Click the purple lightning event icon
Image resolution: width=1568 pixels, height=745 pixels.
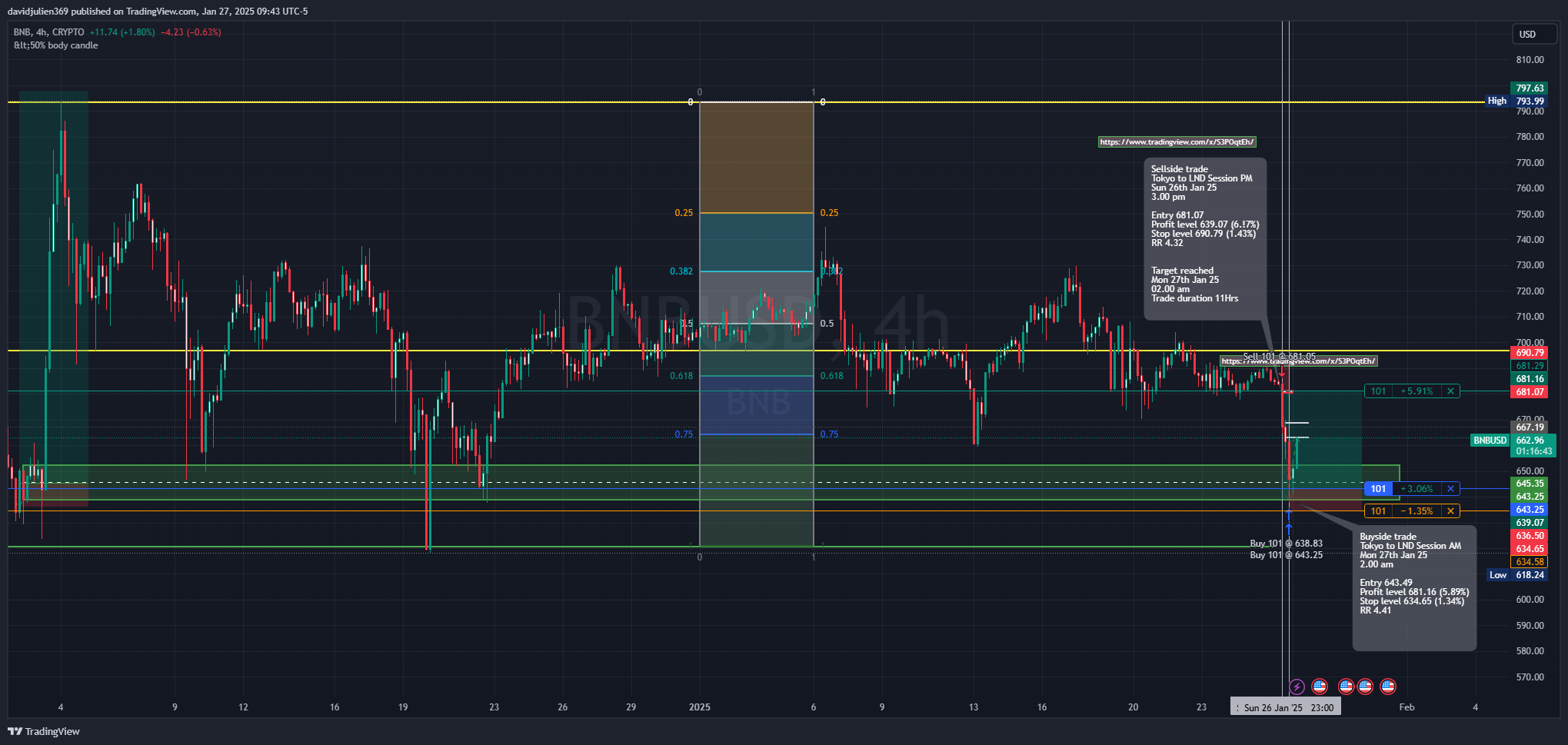tap(1297, 687)
